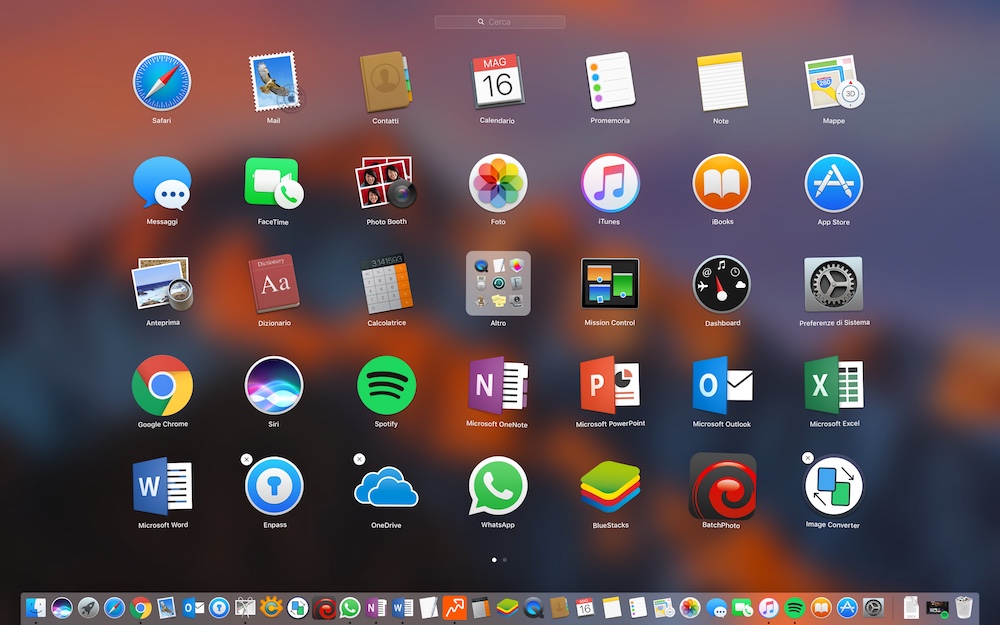The height and width of the screenshot is (625, 1000).
Task: Click the OneNote icon in the Dock
Action: coord(376,608)
